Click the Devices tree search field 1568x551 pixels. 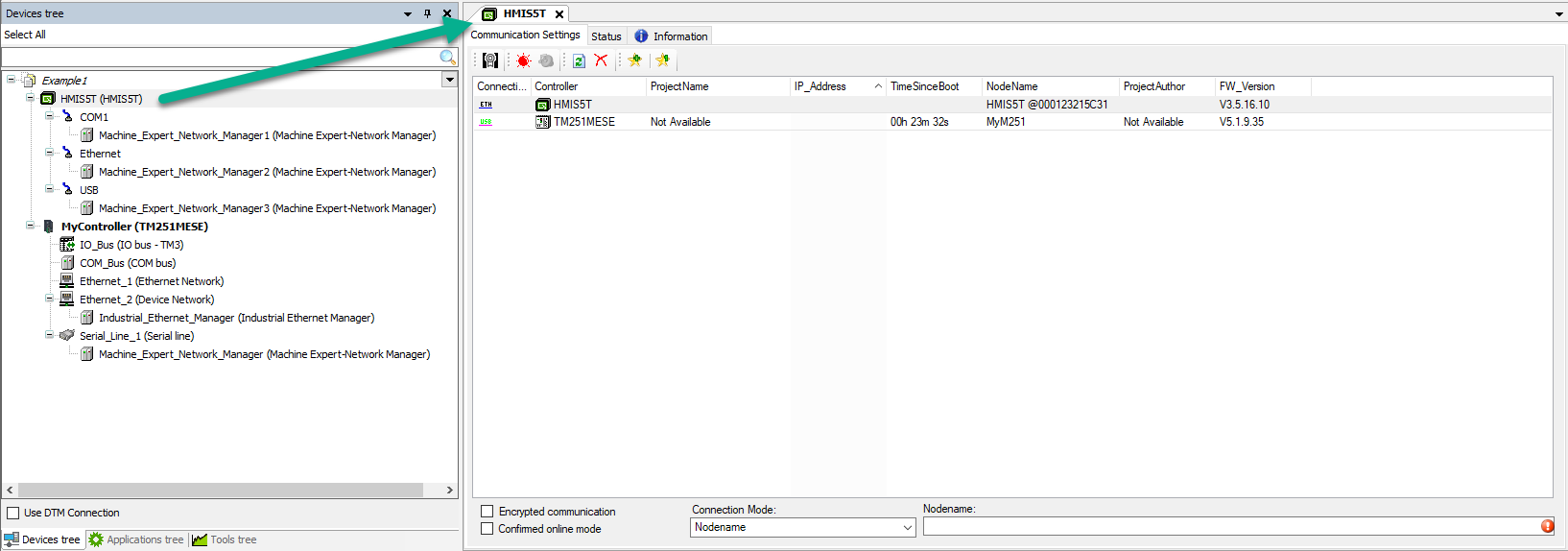220,58
